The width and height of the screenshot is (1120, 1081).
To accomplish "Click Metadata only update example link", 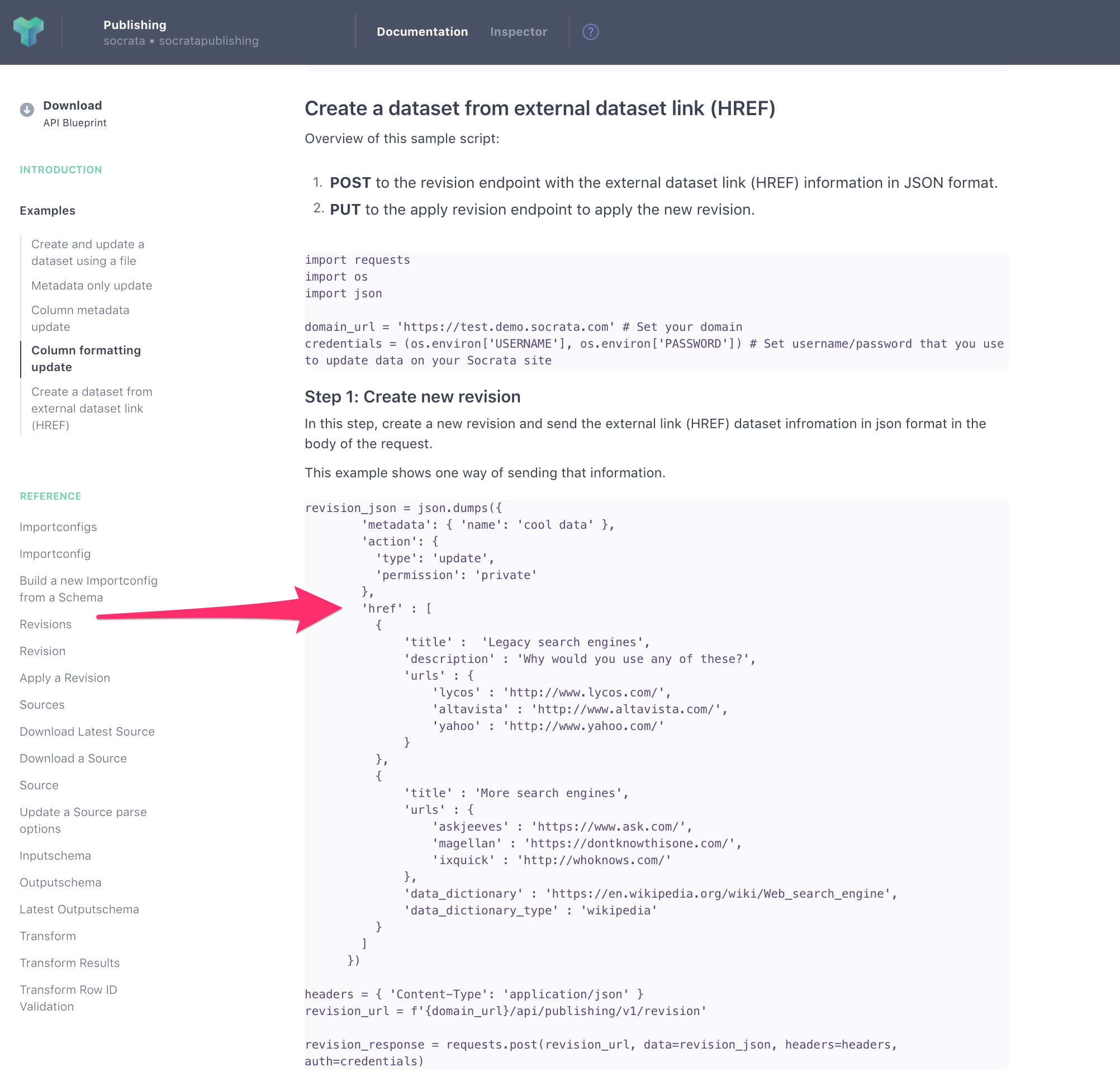I will point(92,285).
